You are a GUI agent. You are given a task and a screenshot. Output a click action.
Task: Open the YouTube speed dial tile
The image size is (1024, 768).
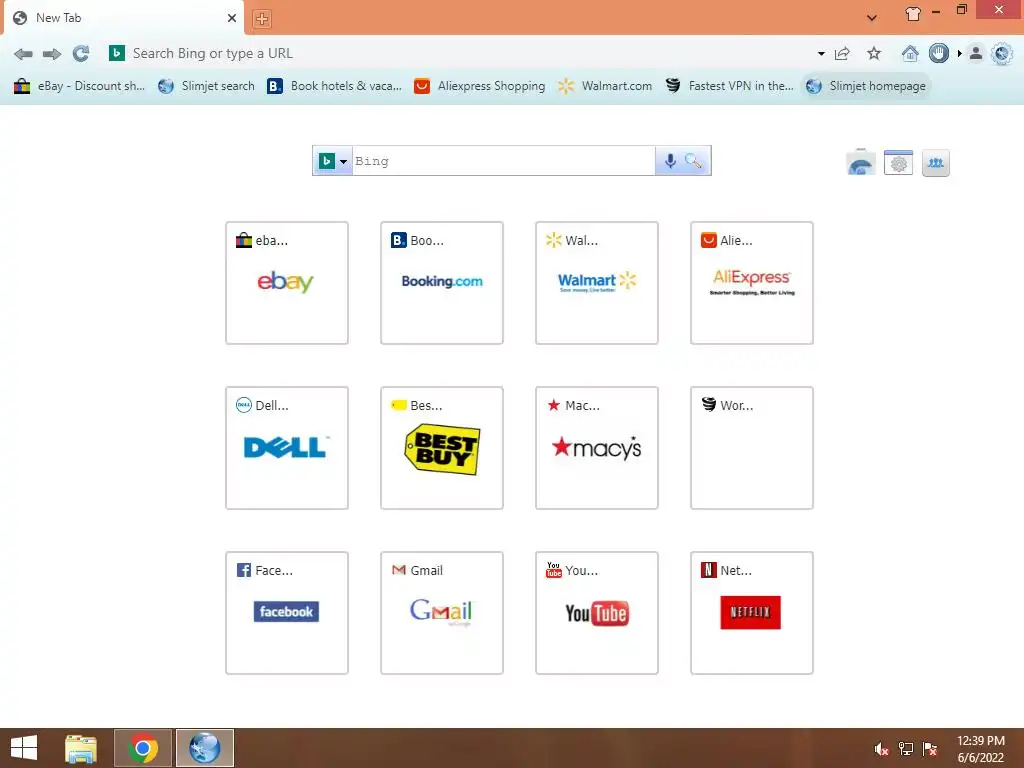pyautogui.click(x=597, y=613)
